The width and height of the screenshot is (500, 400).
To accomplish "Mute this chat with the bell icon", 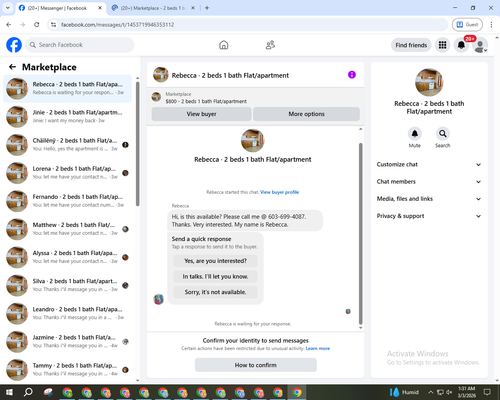I will tap(415, 134).
